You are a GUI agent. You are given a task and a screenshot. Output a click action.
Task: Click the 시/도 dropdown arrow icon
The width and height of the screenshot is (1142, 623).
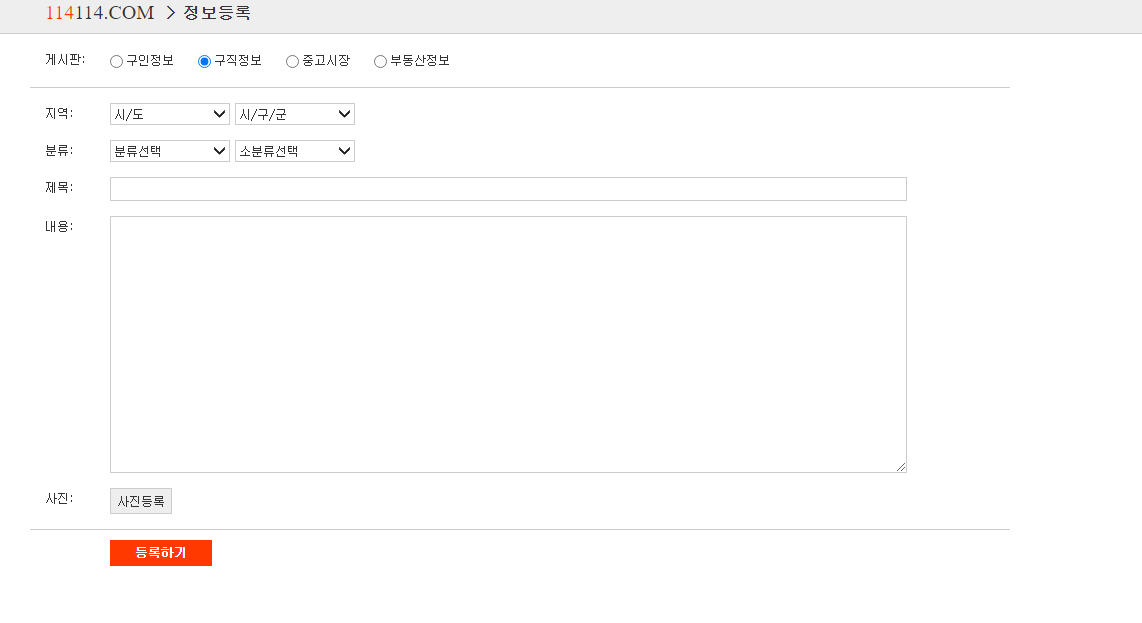tap(221, 114)
